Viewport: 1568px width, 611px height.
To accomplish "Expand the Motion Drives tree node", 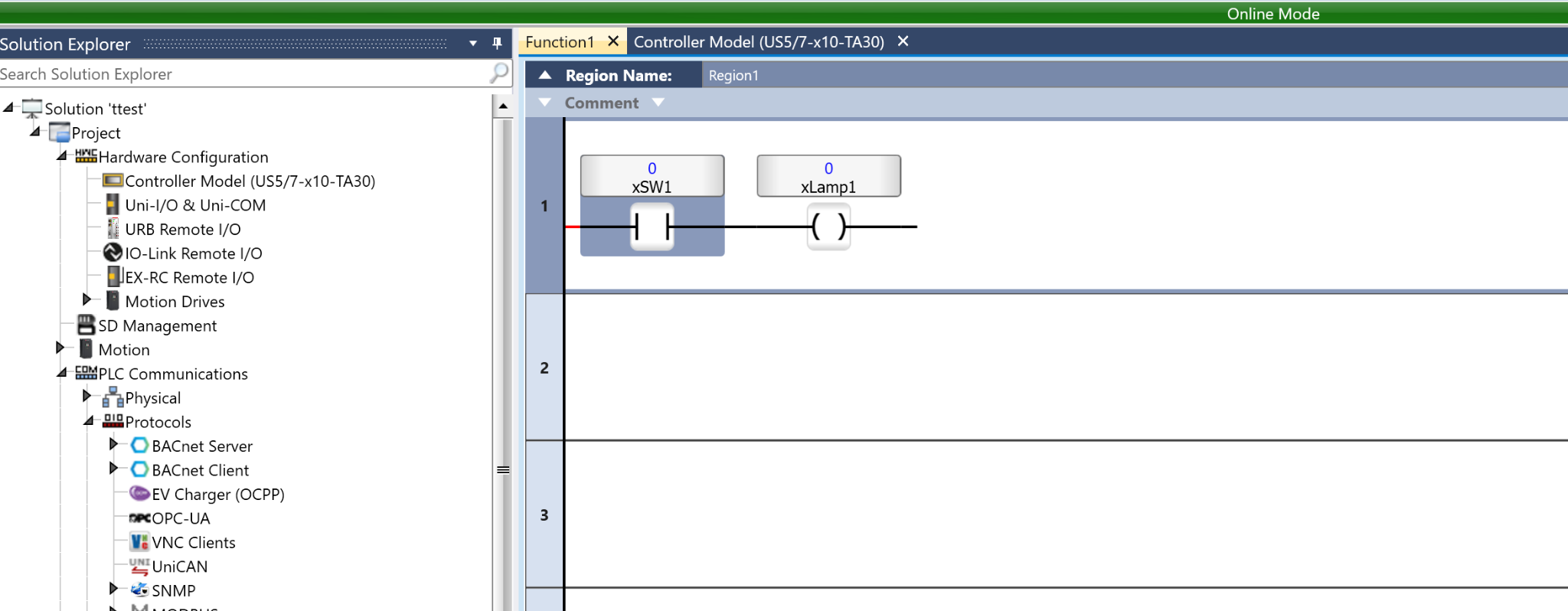I will [87, 299].
